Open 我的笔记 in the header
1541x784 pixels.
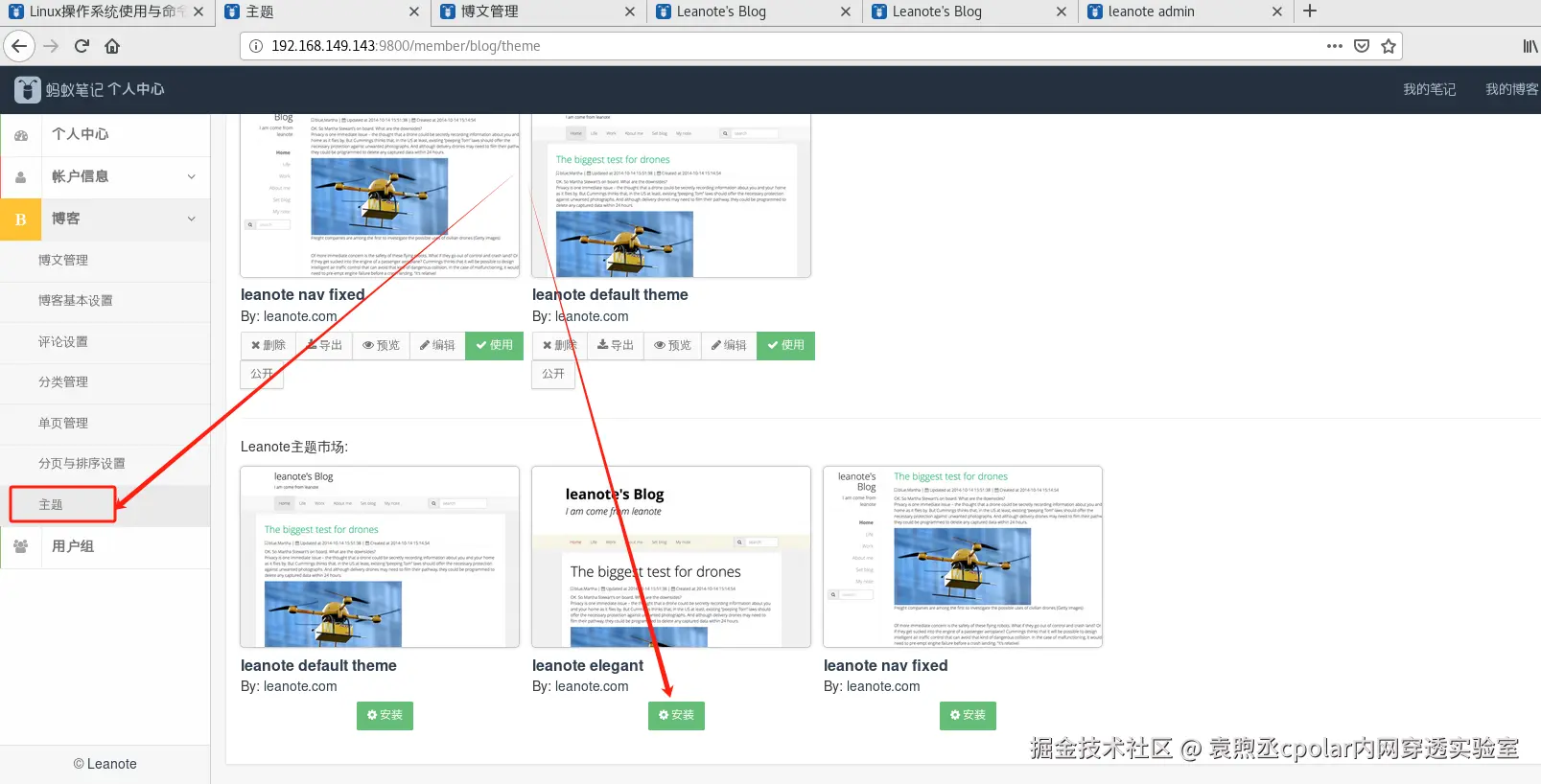1429,89
